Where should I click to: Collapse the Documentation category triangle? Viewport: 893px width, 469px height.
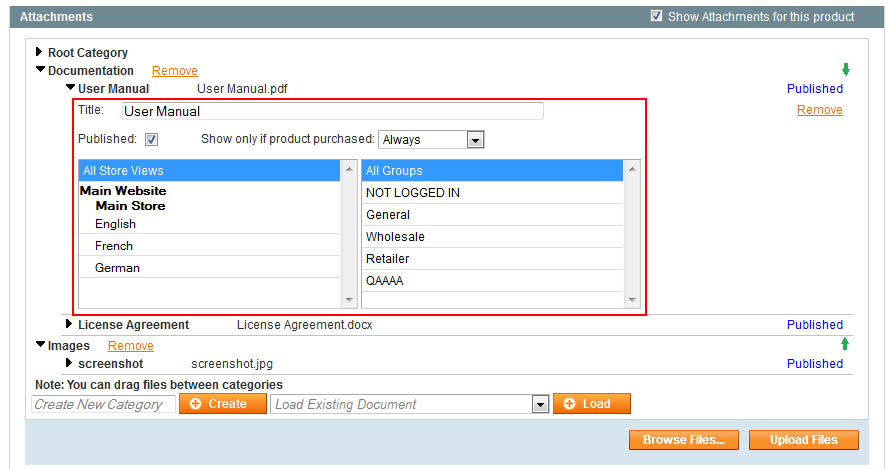coord(40,69)
